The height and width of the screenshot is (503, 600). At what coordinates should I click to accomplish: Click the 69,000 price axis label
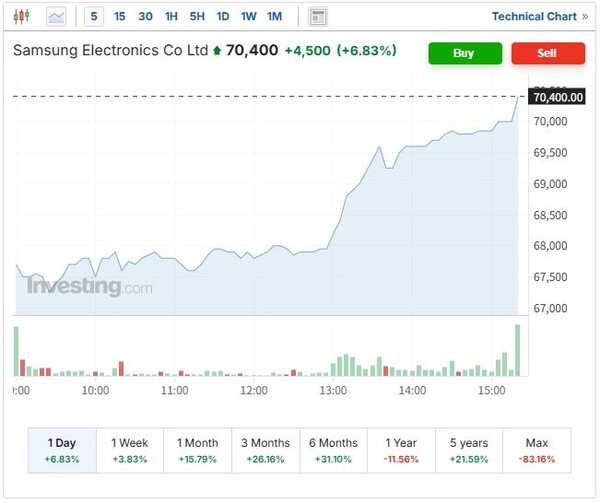point(550,184)
